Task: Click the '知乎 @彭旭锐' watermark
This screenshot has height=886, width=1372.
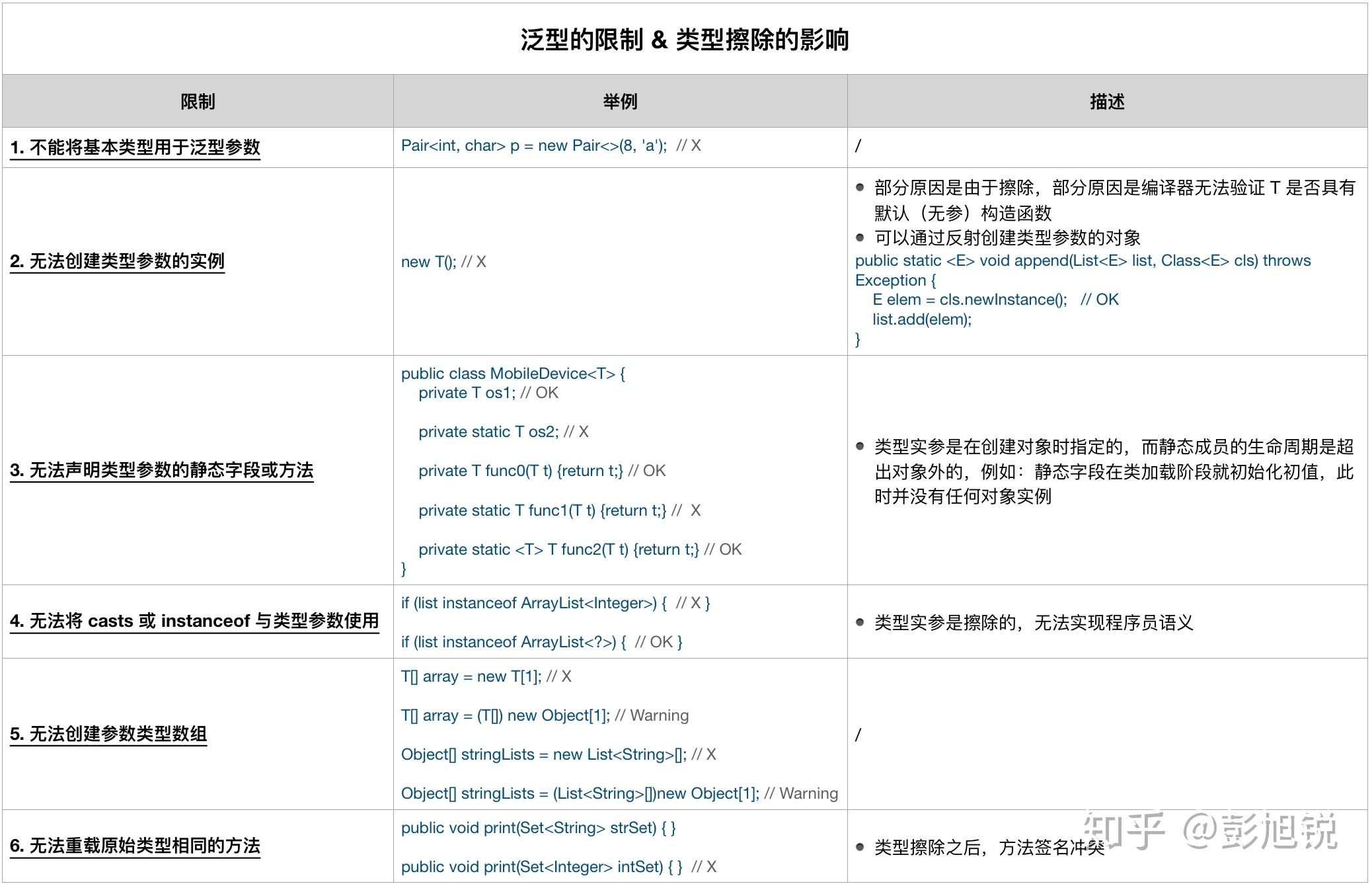Action: tap(1209, 830)
